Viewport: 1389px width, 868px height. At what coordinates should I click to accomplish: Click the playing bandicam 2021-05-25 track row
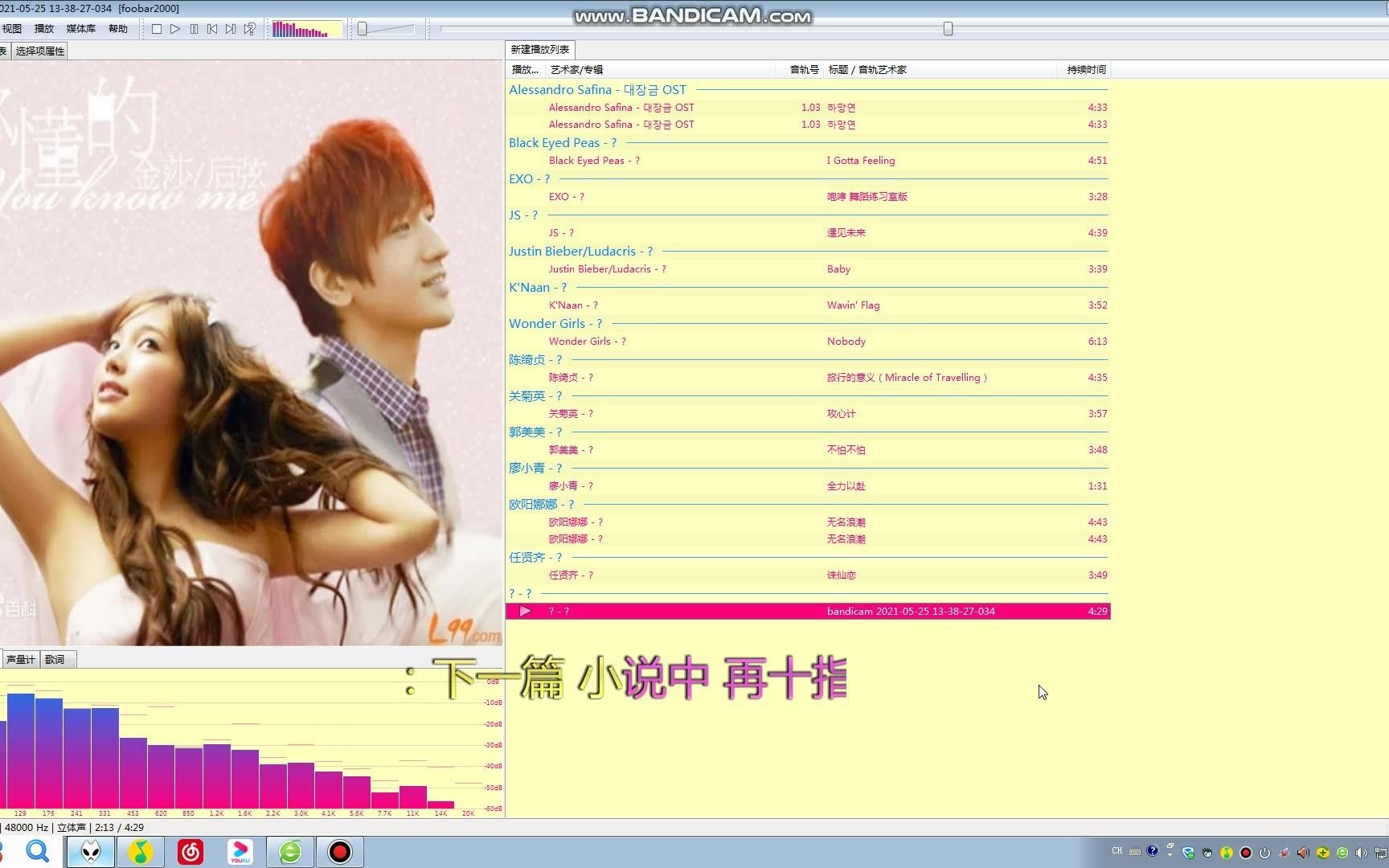808,612
